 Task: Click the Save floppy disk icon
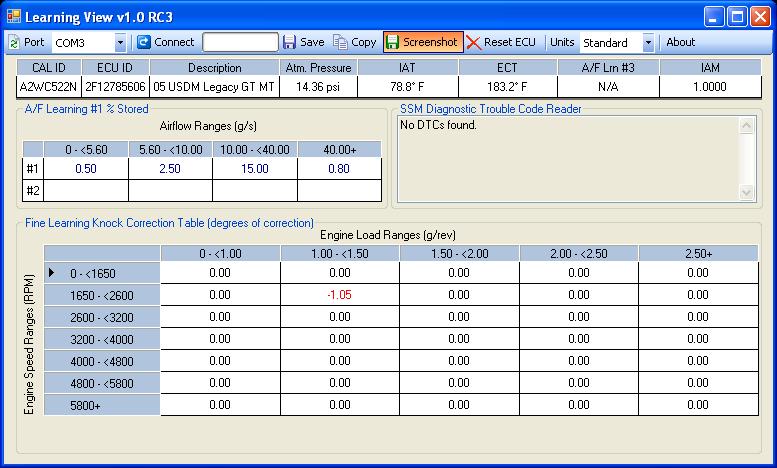pyautogui.click(x=289, y=42)
